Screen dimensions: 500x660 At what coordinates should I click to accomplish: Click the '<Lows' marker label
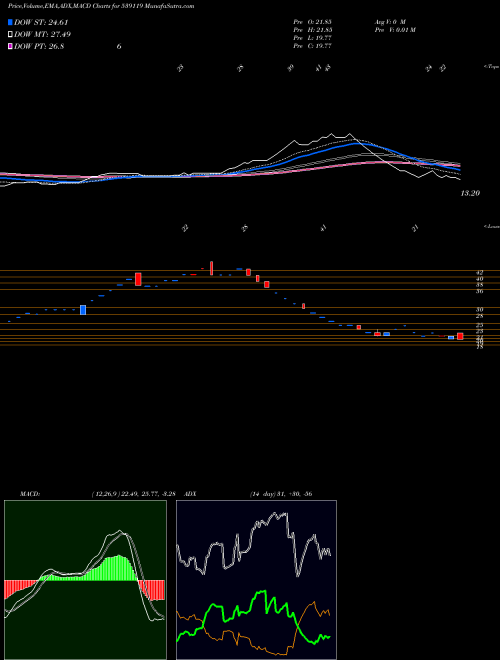click(x=492, y=226)
